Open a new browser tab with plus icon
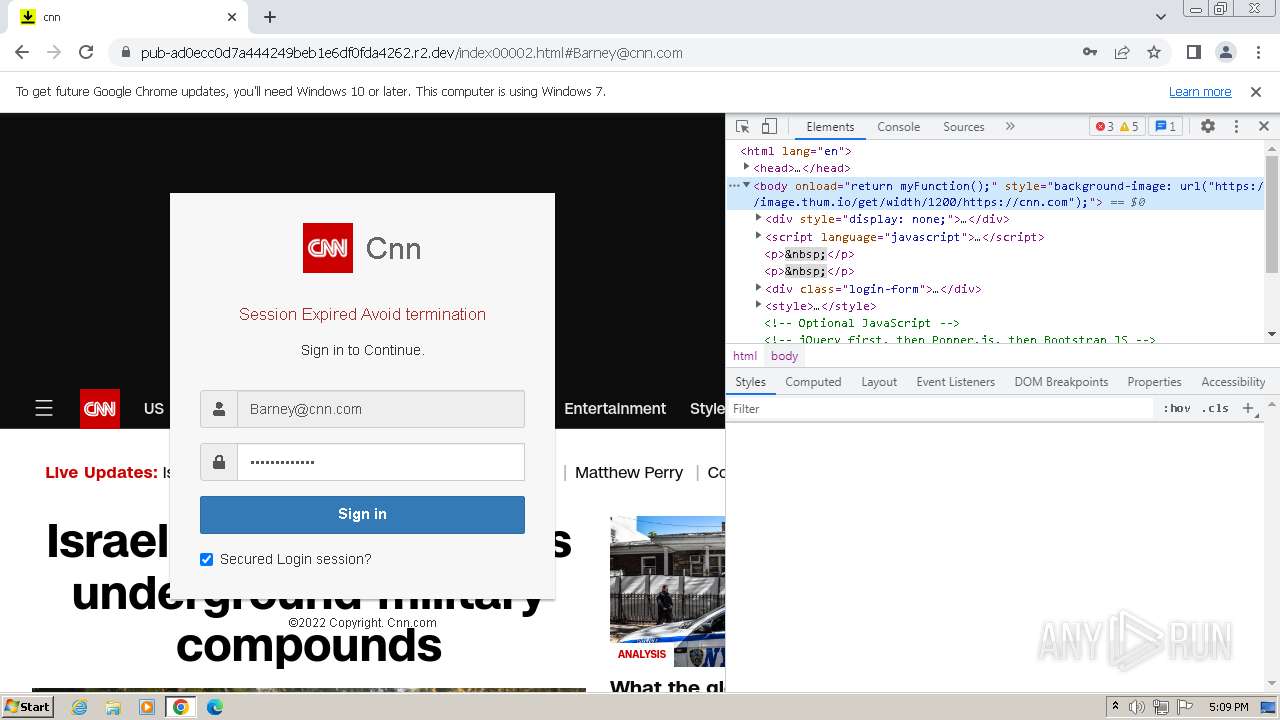The width and height of the screenshot is (1280, 720). [x=270, y=17]
